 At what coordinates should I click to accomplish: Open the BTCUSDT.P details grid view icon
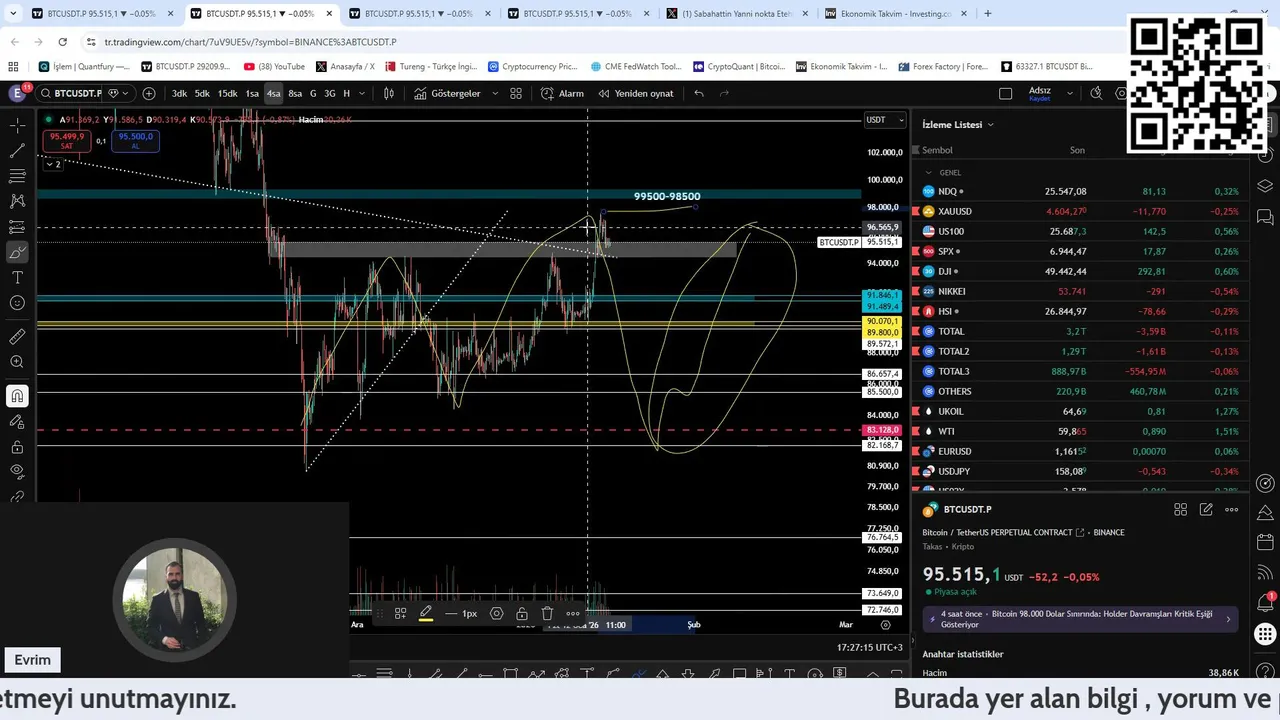[1180, 509]
